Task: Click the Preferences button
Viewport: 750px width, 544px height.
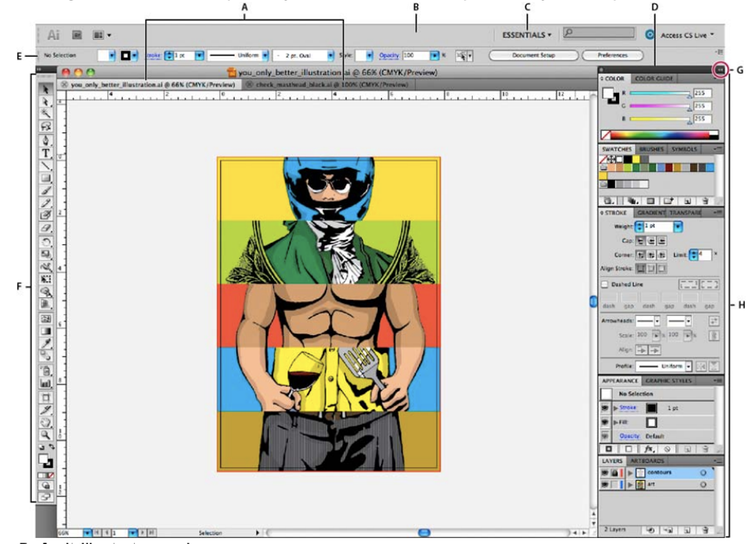Action: click(x=613, y=55)
